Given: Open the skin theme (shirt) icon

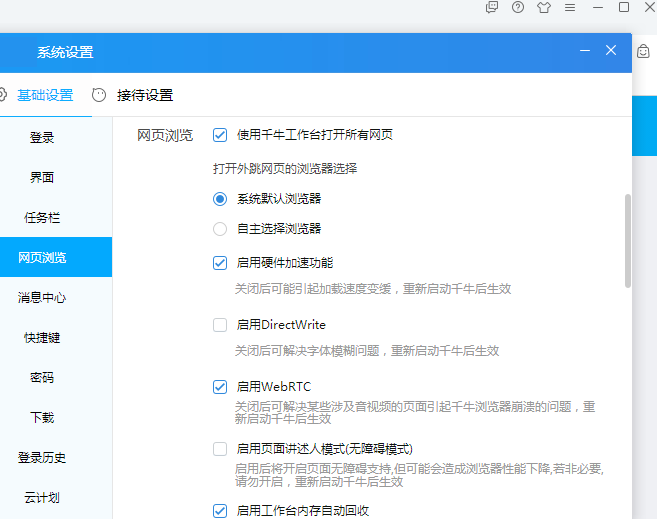Looking at the screenshot, I should click(x=543, y=7).
